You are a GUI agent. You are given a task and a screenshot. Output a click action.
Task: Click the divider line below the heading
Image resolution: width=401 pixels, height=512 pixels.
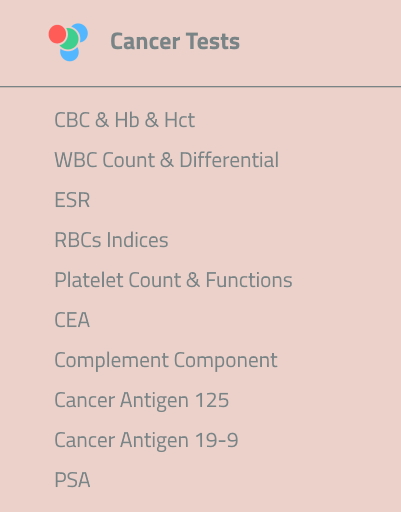coord(200,86)
